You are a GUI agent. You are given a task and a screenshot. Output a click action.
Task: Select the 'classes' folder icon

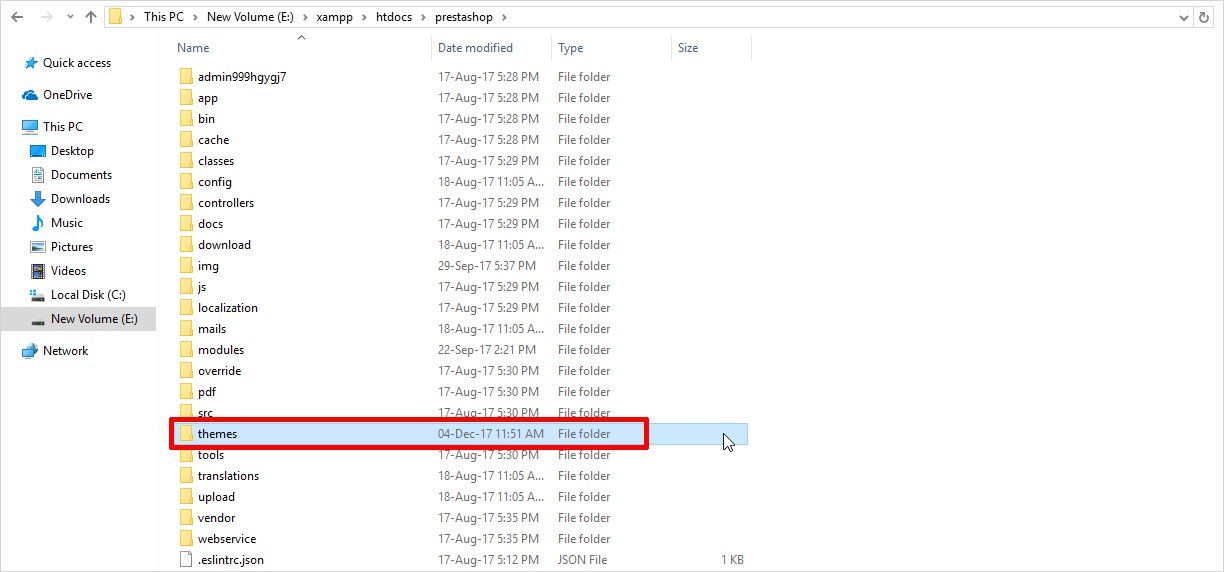point(186,161)
